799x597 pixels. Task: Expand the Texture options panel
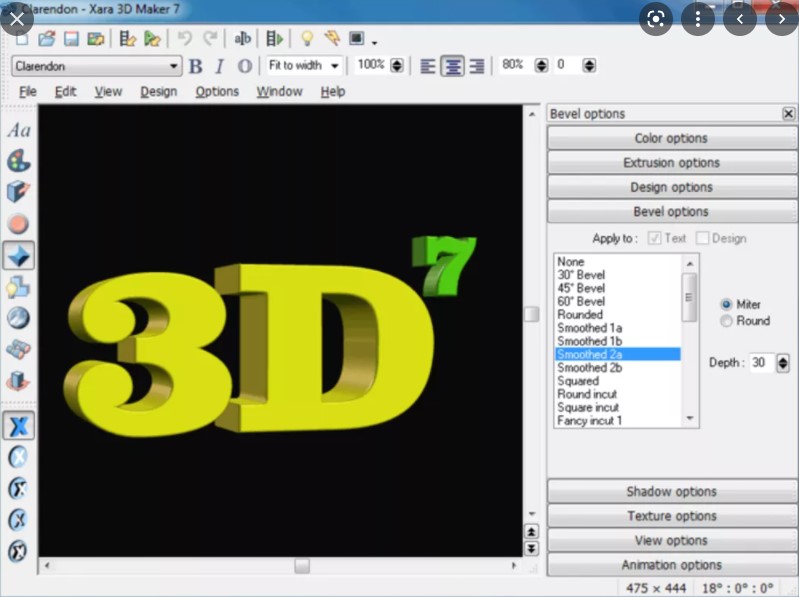pos(672,516)
